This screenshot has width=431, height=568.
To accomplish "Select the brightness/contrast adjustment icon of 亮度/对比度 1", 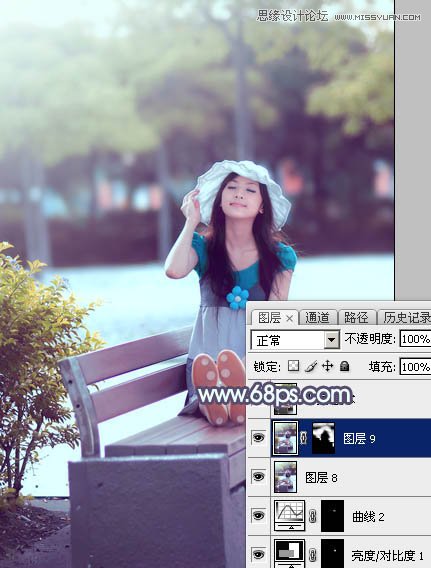I will (x=289, y=554).
